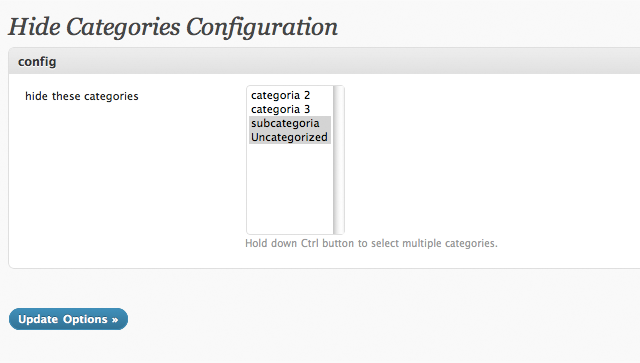Click the » arrow on Update Options
Screen dimensions: 640x363
[x=115, y=320]
